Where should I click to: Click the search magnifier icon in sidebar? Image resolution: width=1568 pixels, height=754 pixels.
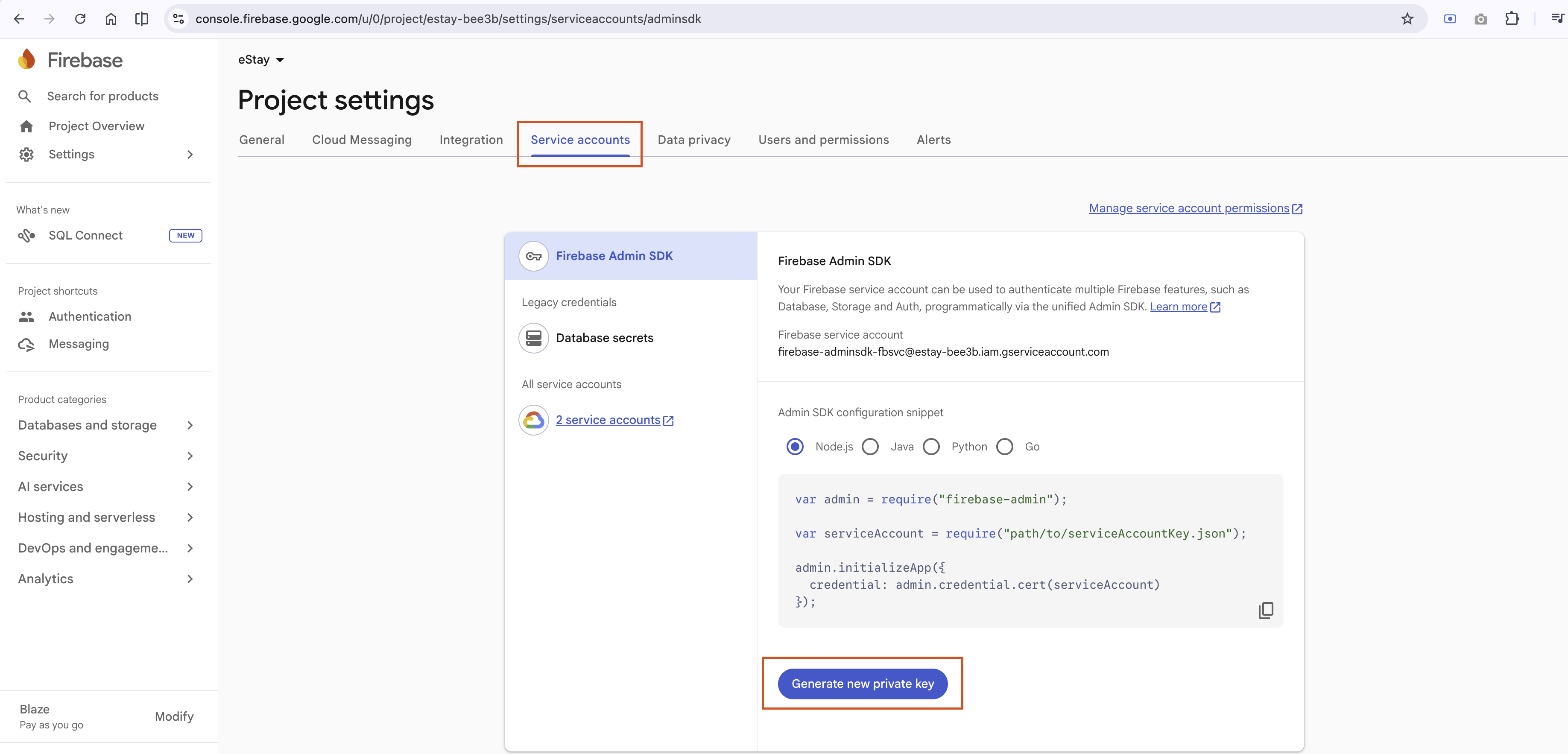point(24,96)
